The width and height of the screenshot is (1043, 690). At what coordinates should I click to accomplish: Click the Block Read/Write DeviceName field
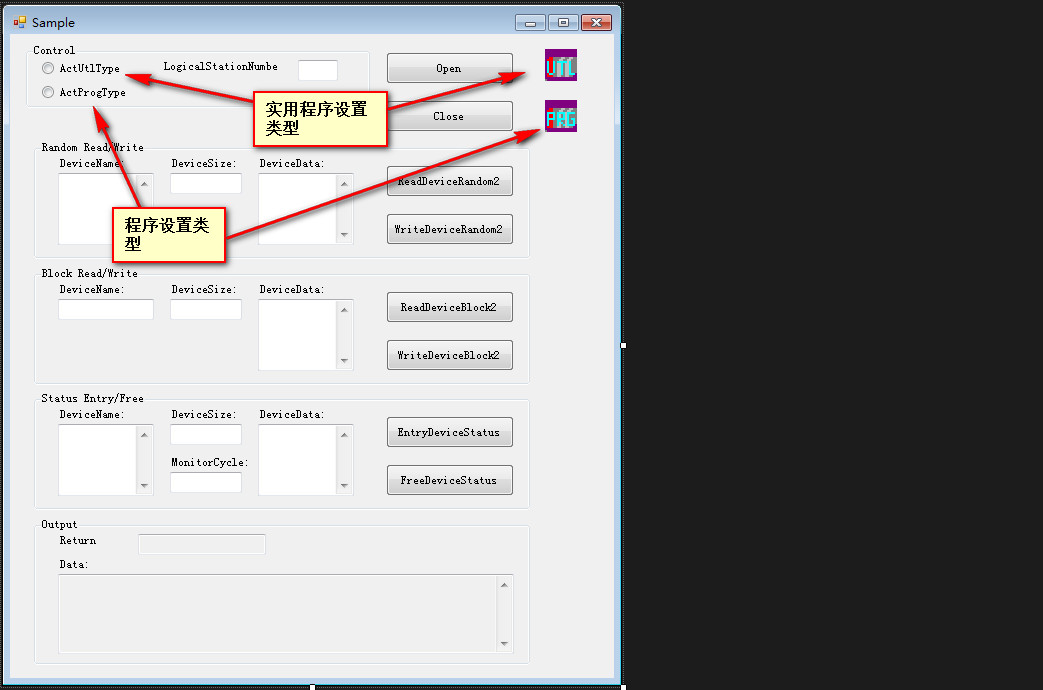[x=106, y=310]
